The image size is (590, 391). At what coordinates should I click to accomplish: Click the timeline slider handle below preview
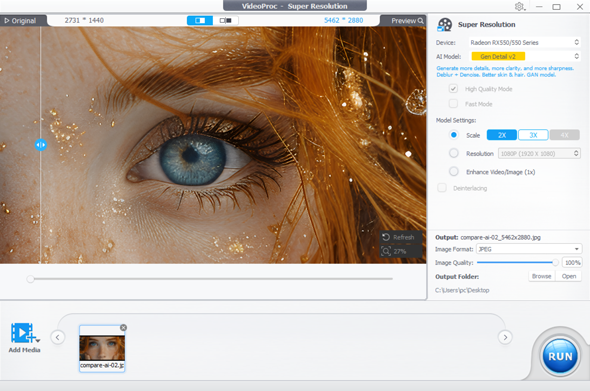click(30, 279)
